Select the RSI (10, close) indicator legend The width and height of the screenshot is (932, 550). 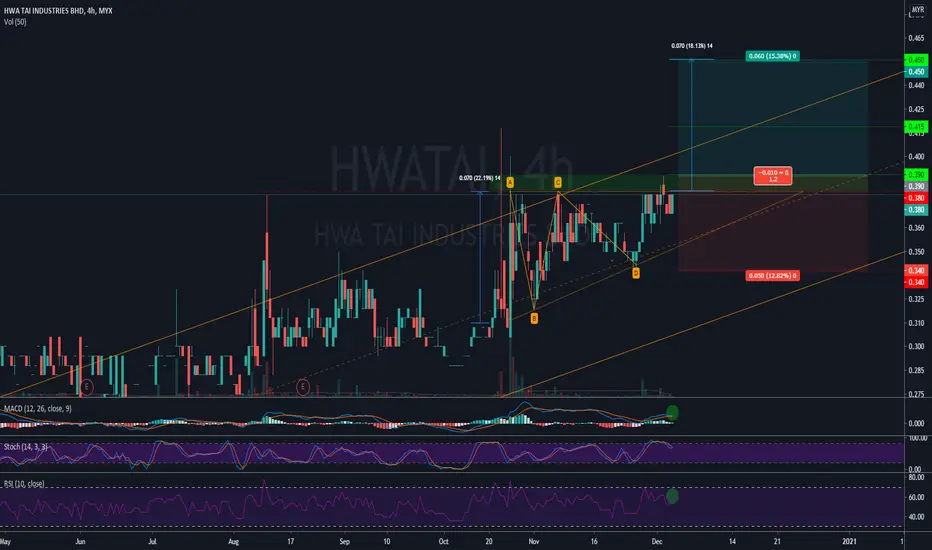[x=24, y=483]
